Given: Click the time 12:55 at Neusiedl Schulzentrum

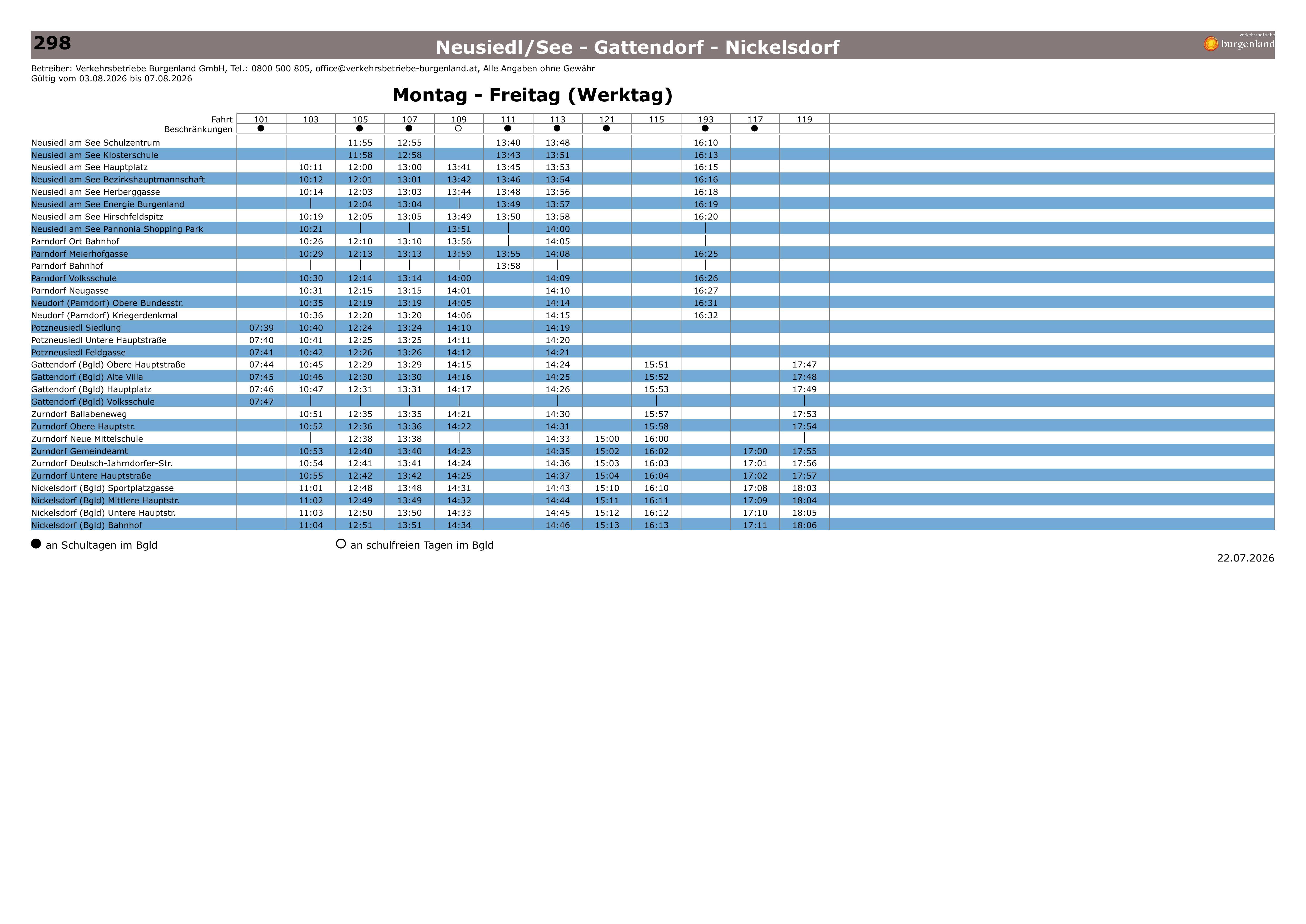Looking at the screenshot, I should pos(410,143).
